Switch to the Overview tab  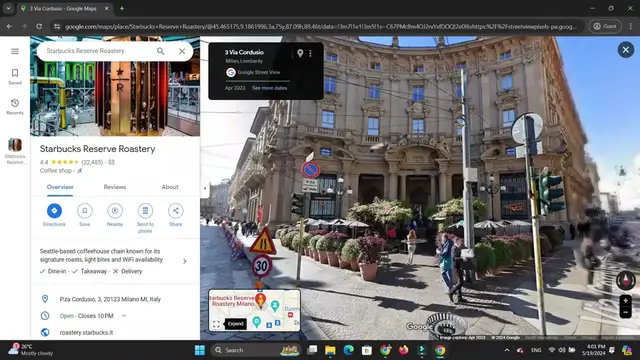60,187
